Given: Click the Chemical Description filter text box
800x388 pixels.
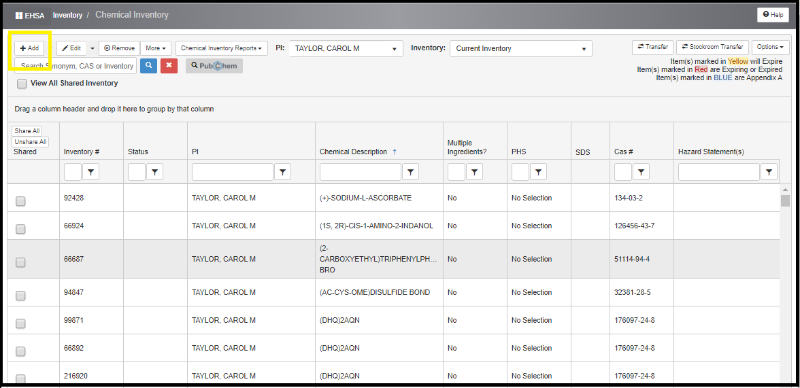Looking at the screenshot, I should 361,173.
